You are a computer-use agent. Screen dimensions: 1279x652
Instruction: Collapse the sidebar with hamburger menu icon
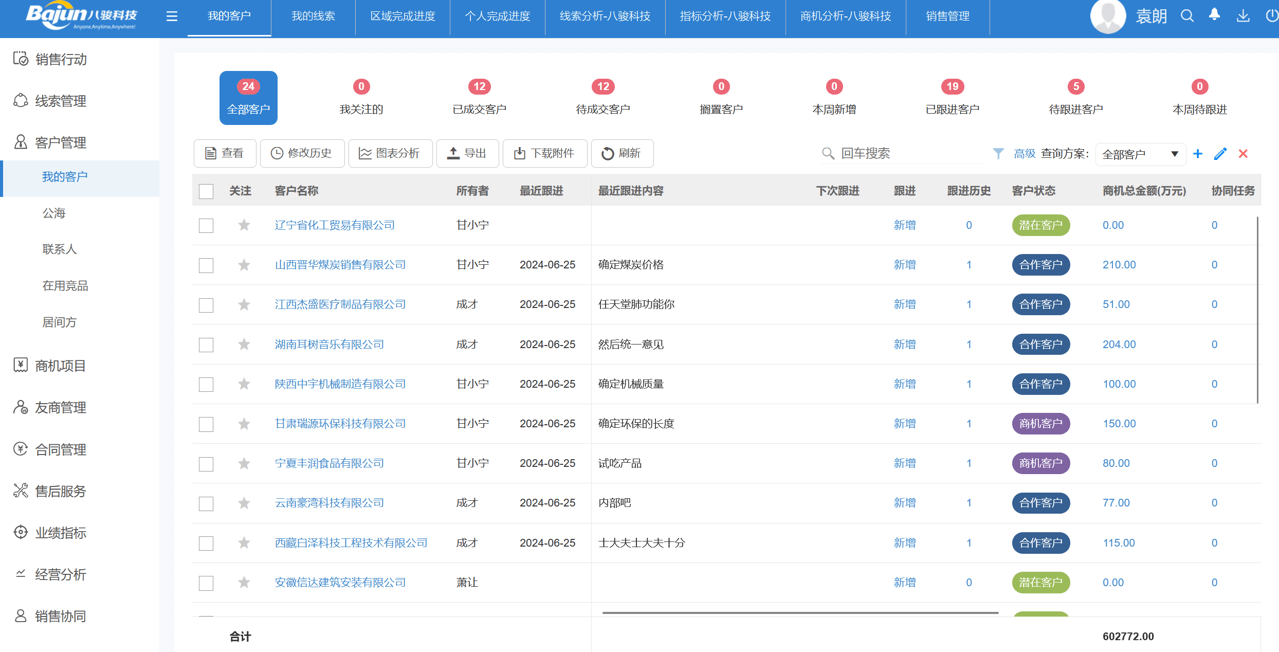pos(171,17)
